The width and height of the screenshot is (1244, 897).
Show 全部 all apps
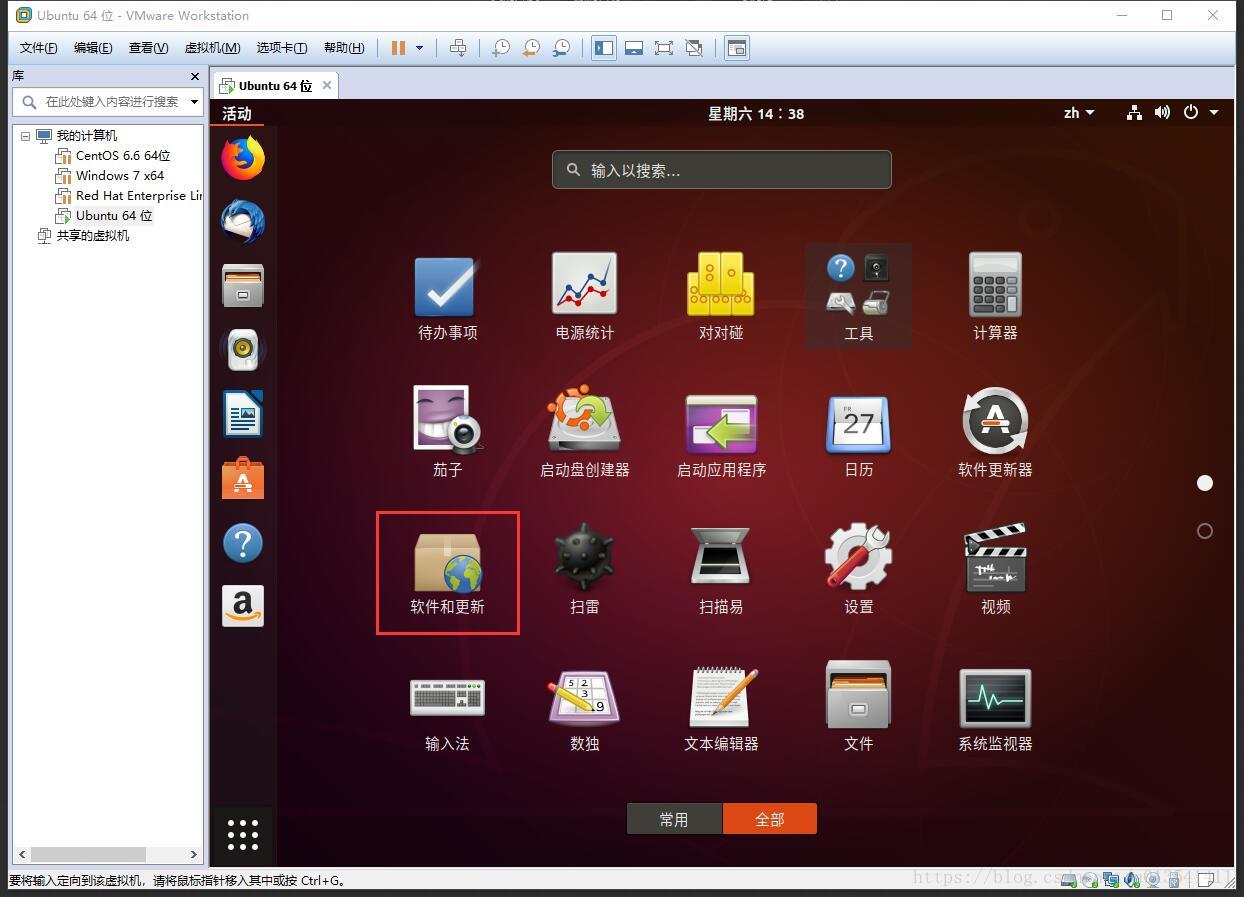(x=769, y=819)
